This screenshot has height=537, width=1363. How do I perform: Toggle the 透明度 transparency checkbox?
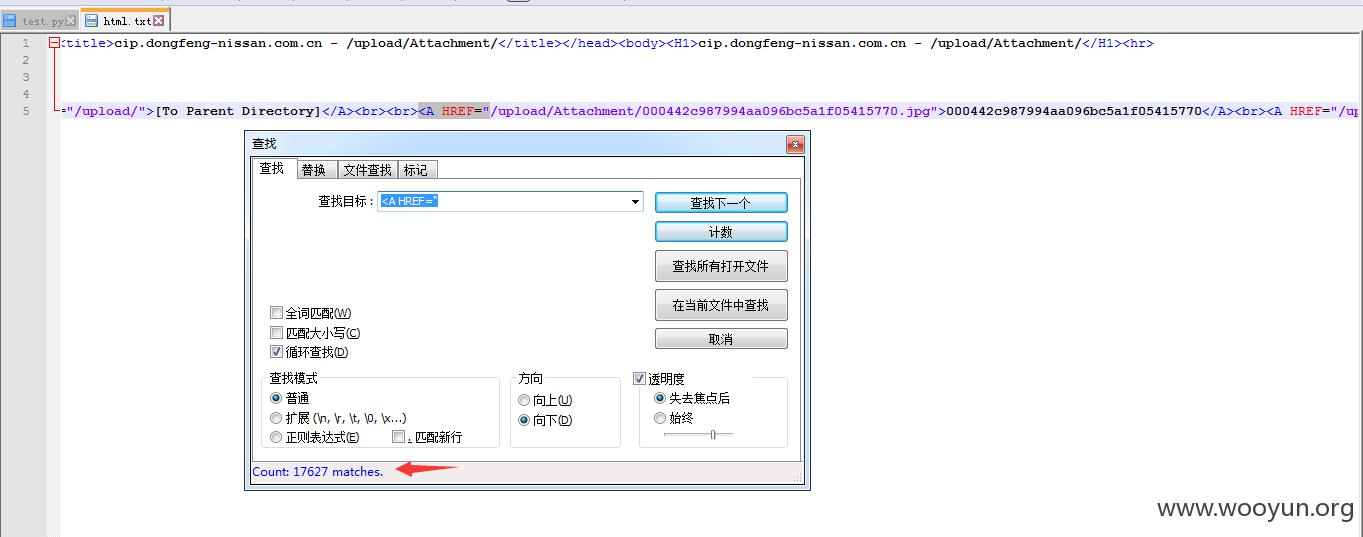point(640,379)
